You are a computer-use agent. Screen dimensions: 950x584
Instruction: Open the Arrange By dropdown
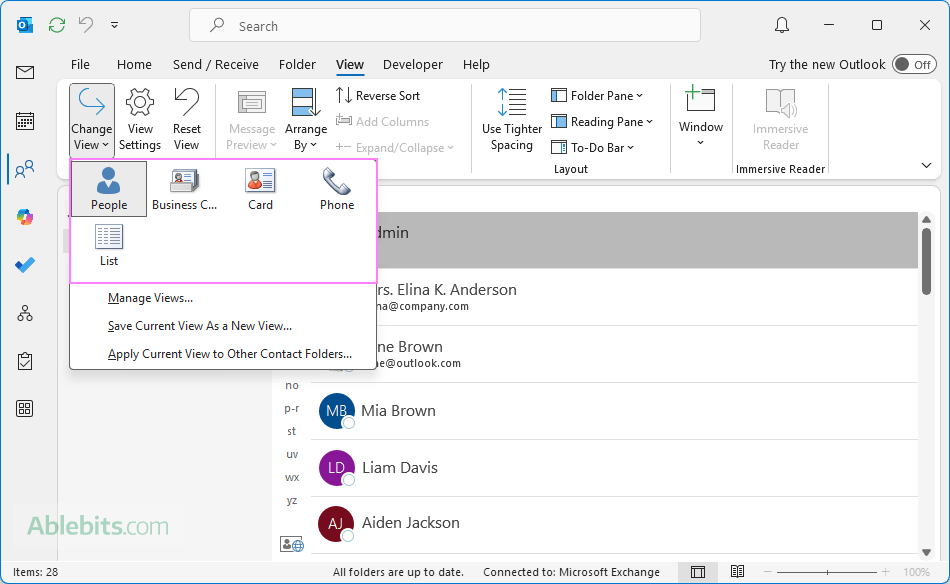tap(306, 119)
